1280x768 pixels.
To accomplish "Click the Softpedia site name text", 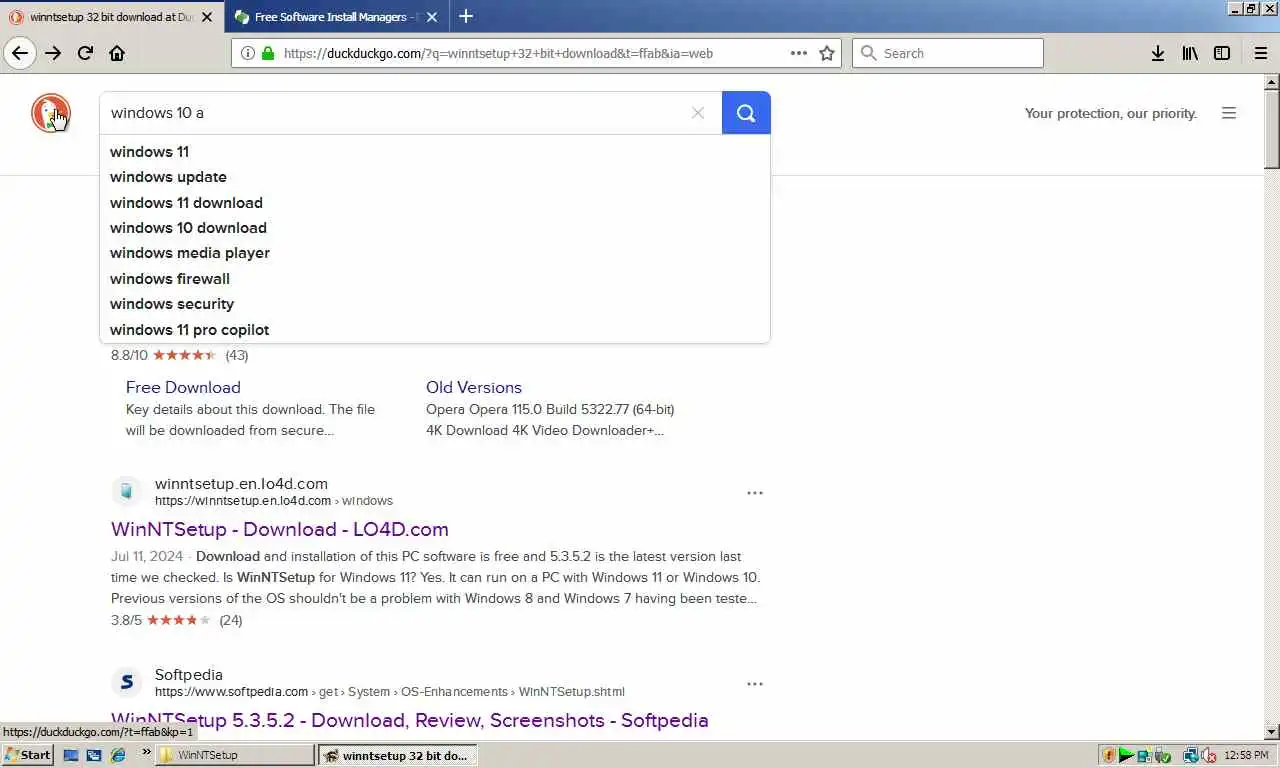I will pos(189,675).
